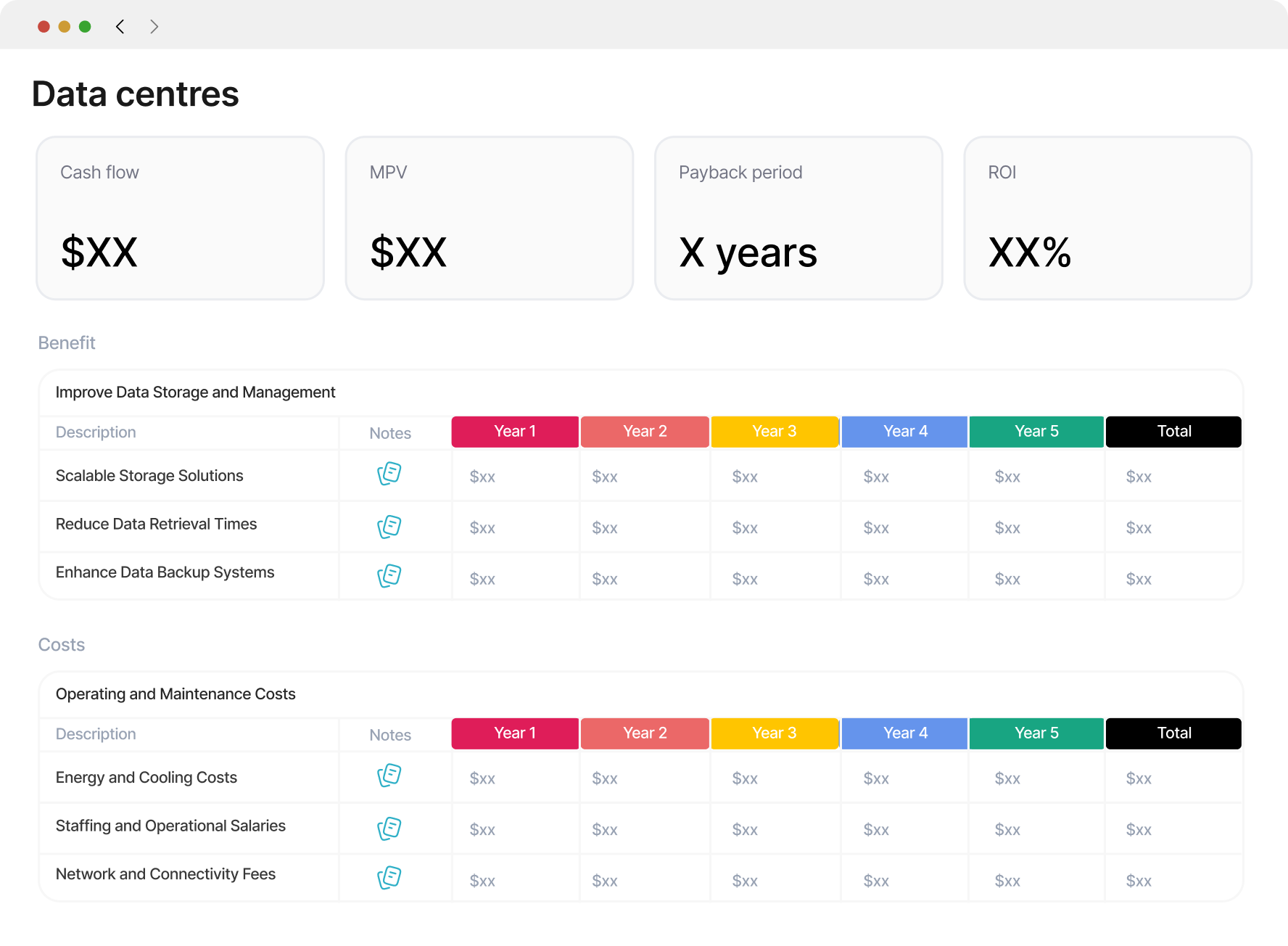The width and height of the screenshot is (1288, 946).
Task: Open notes icon for Reduce Data Retrieval Times
Action: (x=389, y=527)
